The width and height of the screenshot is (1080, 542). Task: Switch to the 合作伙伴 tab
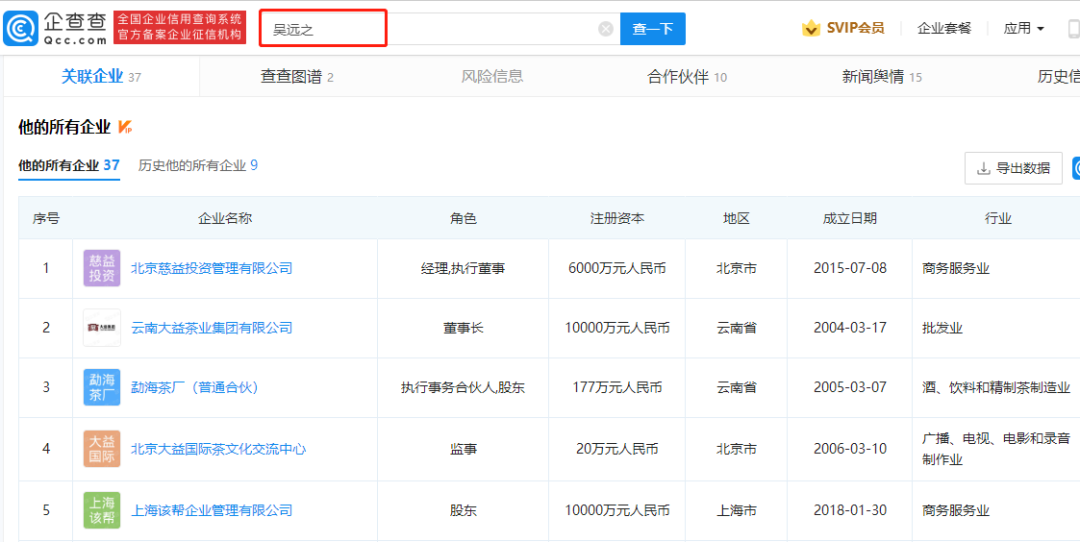coord(687,76)
